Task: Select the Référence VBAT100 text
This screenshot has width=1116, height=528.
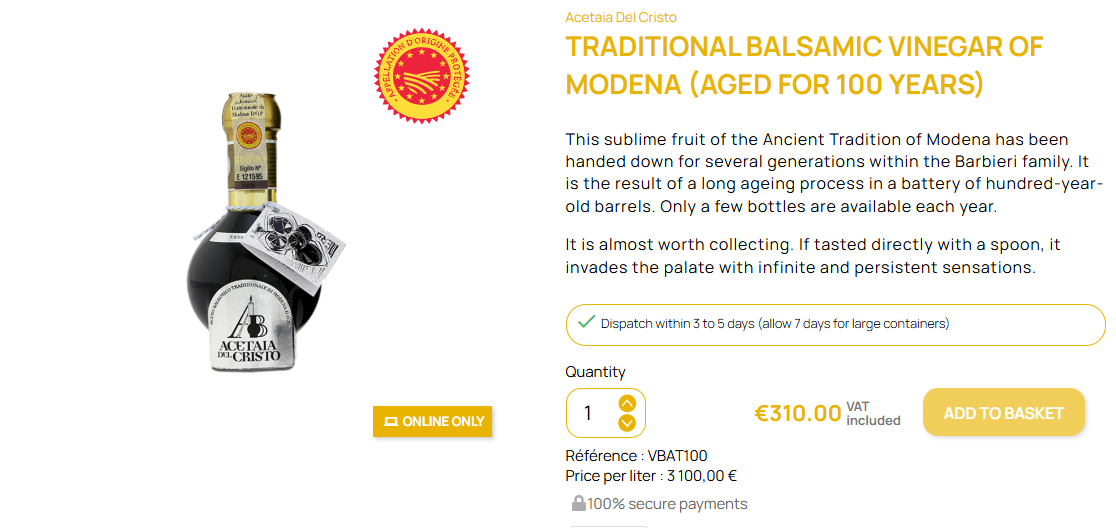Action: [x=636, y=456]
